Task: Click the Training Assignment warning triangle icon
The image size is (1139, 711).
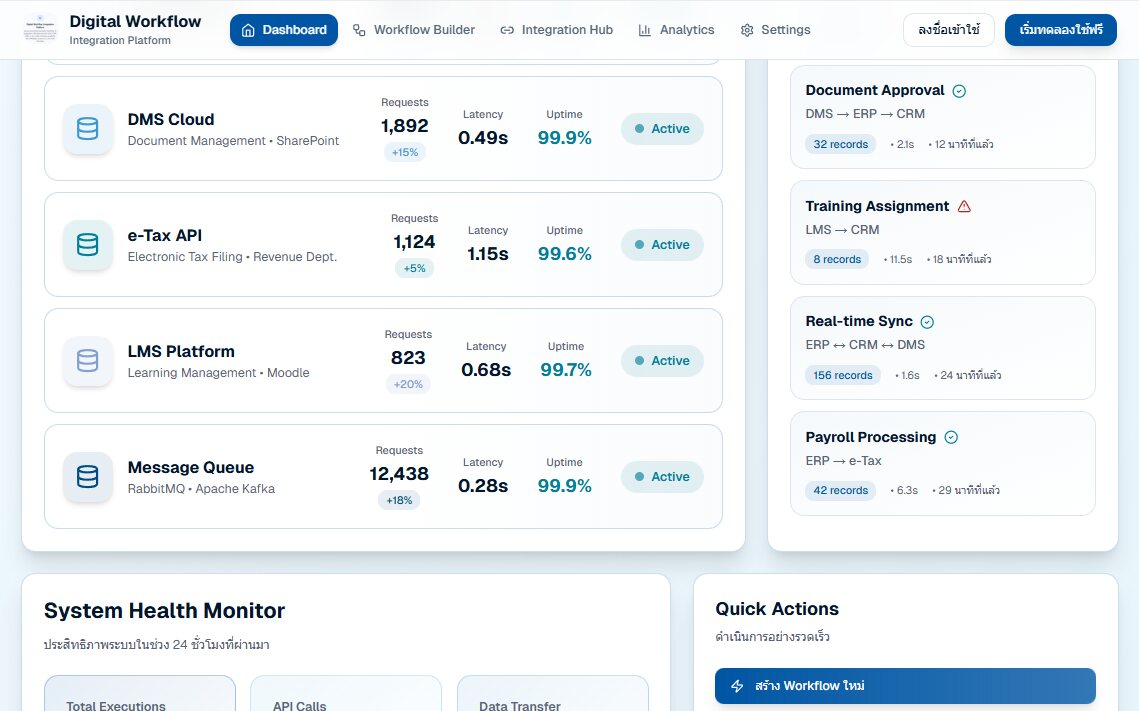Action: [964, 206]
